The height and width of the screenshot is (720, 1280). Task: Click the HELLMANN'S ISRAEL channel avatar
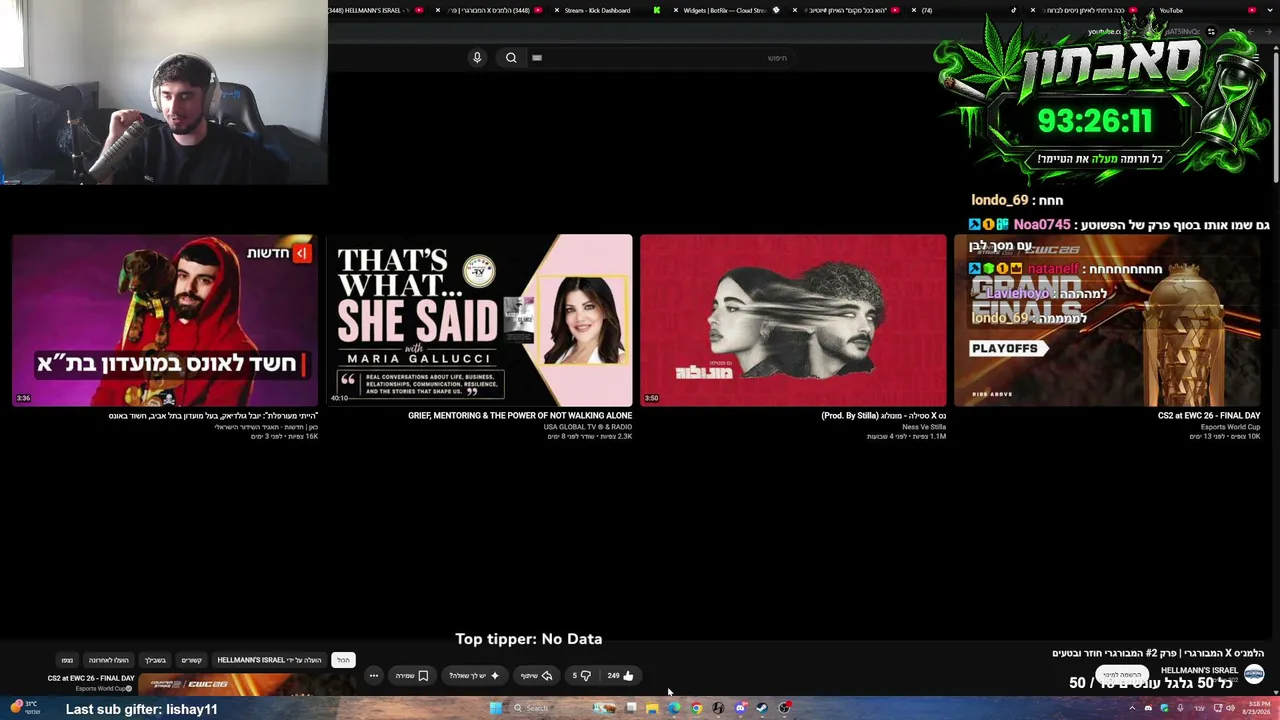tap(1254, 675)
